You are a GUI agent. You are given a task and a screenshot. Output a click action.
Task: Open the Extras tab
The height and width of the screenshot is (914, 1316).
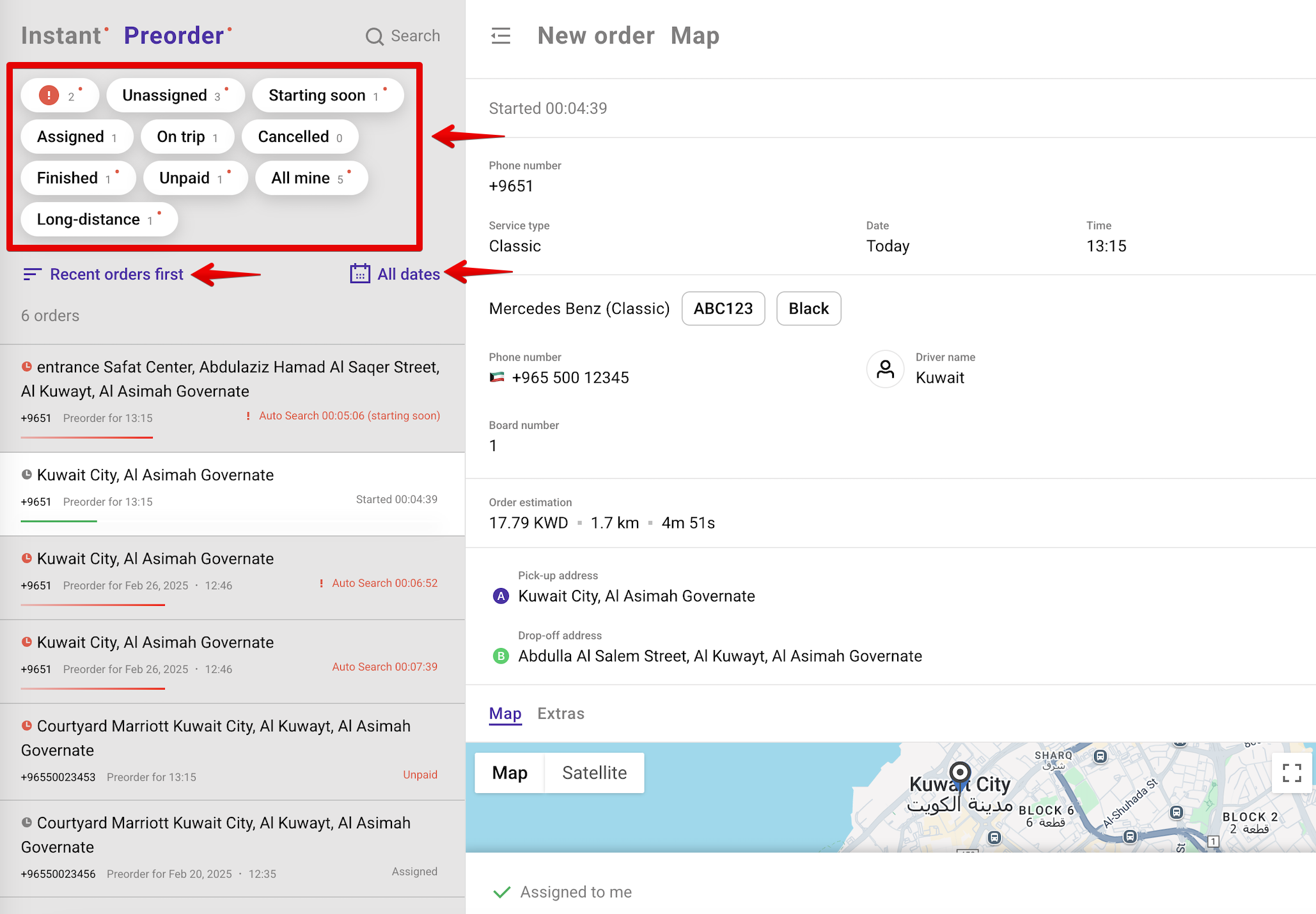tap(560, 713)
